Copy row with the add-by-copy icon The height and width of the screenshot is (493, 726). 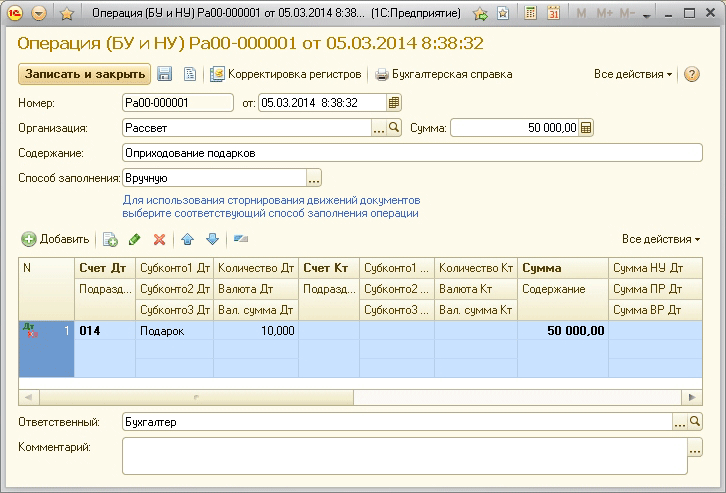pyautogui.click(x=110, y=239)
